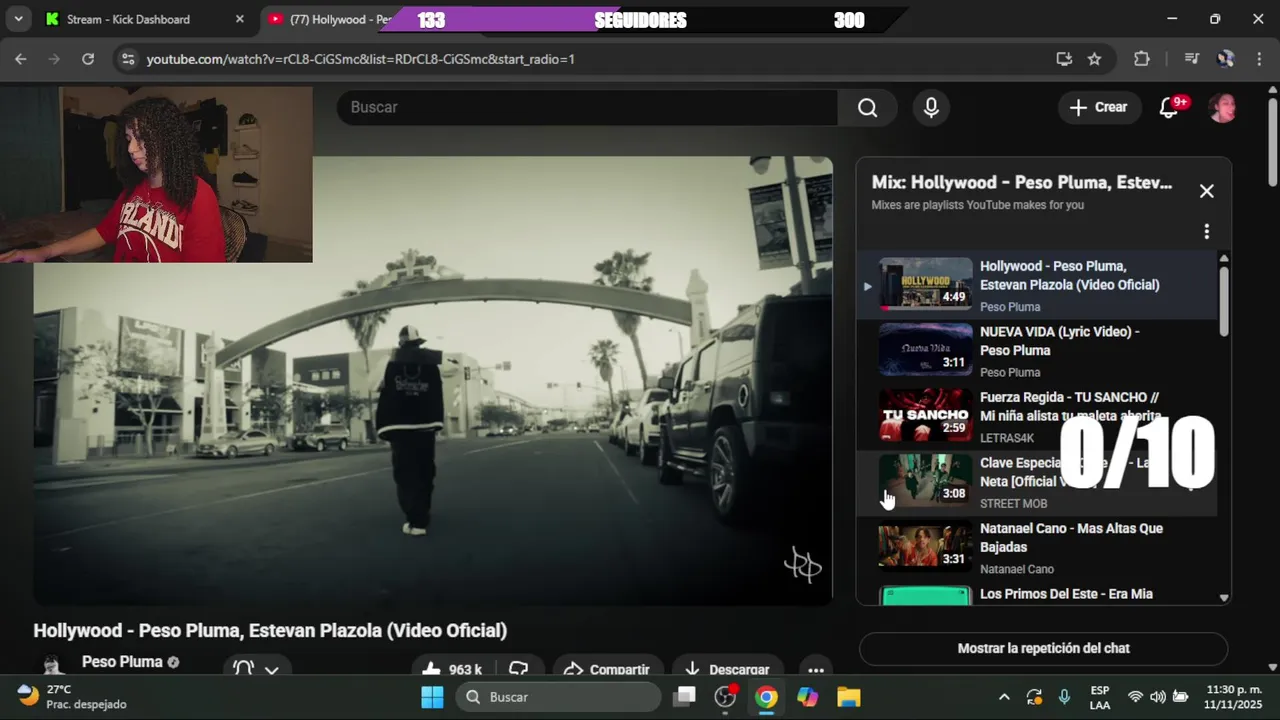Viewport: 1280px width, 720px height.
Task: Click the Windows taskbar Buscar search box
Action: pos(558,697)
